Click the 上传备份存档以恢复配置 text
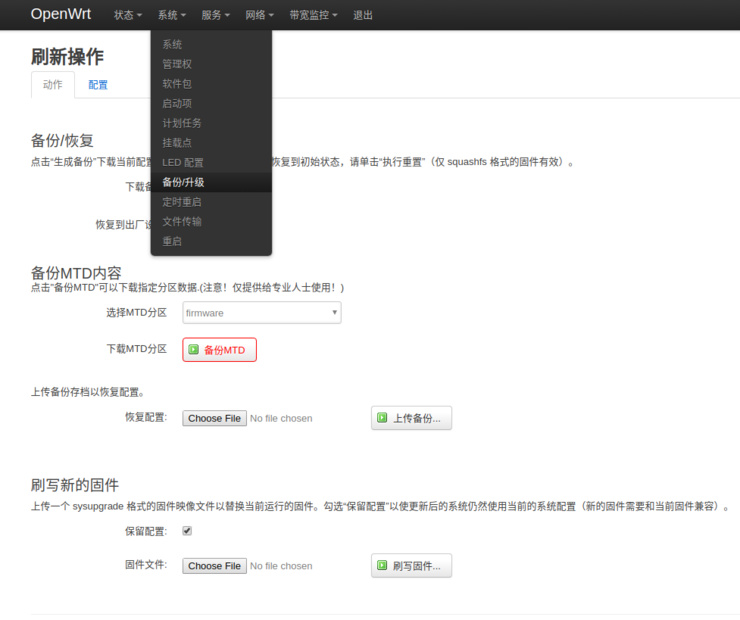Image resolution: width=740 pixels, height=620 pixels. coord(87,392)
